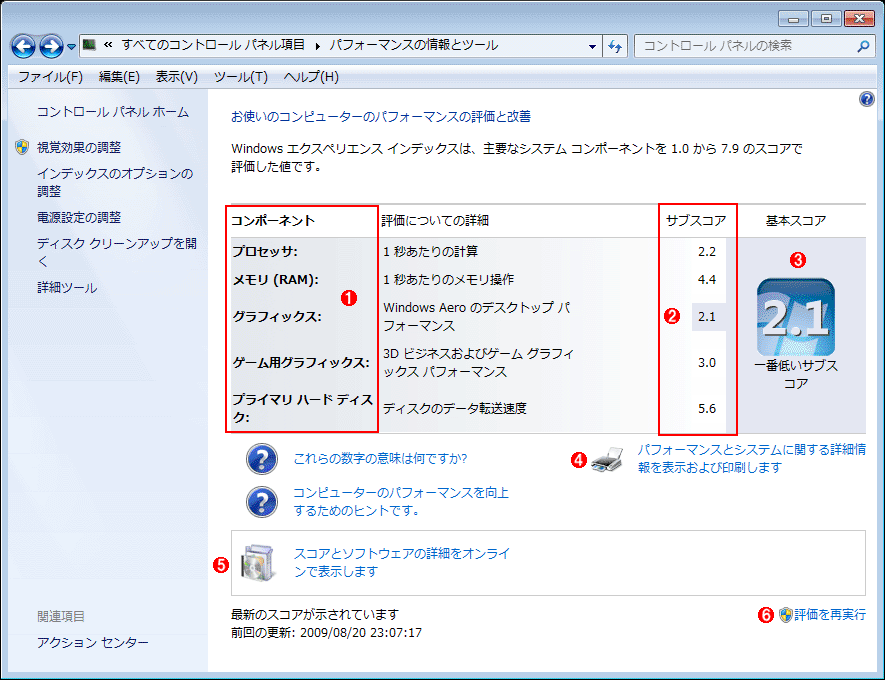The image size is (885, 680).
Task: Click the グラフィックス: subscore value 2.1
Action: [x=707, y=317]
